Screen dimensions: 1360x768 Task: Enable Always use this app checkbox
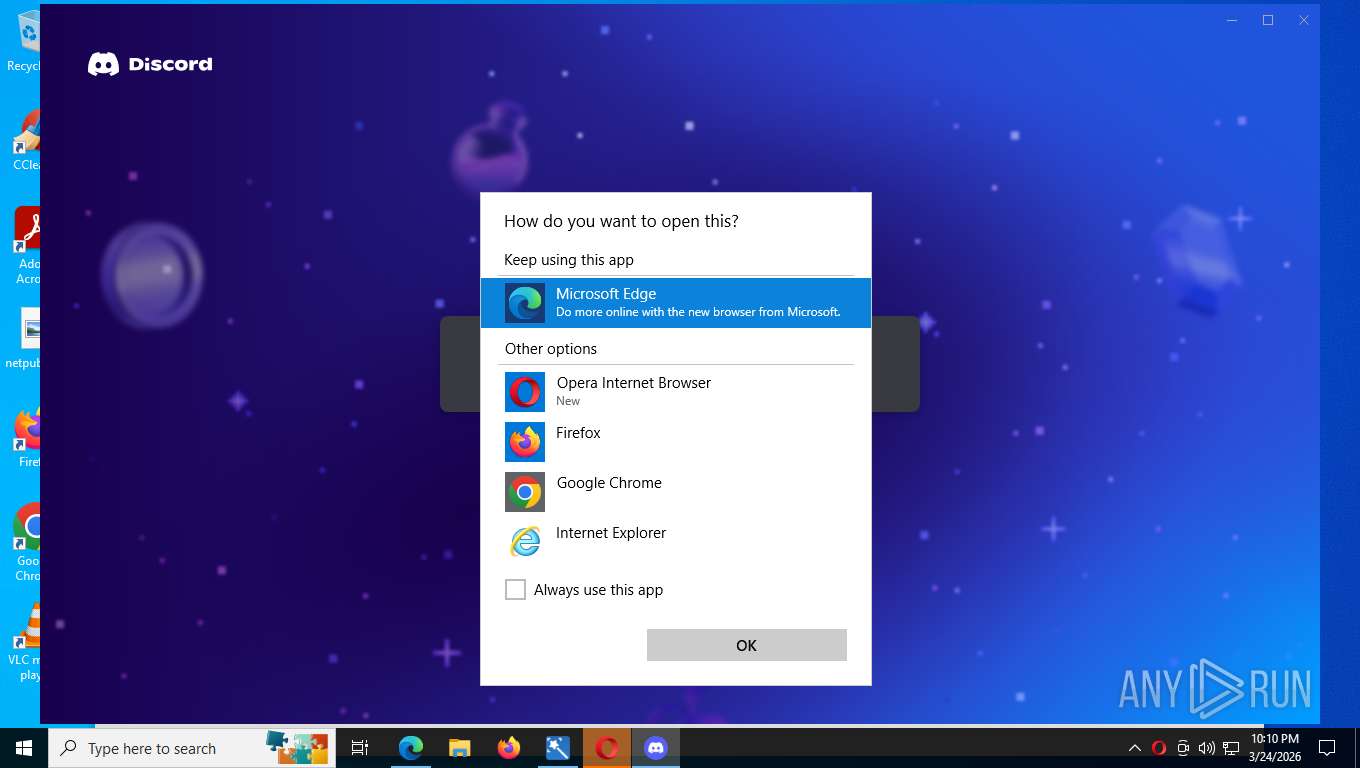pos(515,590)
